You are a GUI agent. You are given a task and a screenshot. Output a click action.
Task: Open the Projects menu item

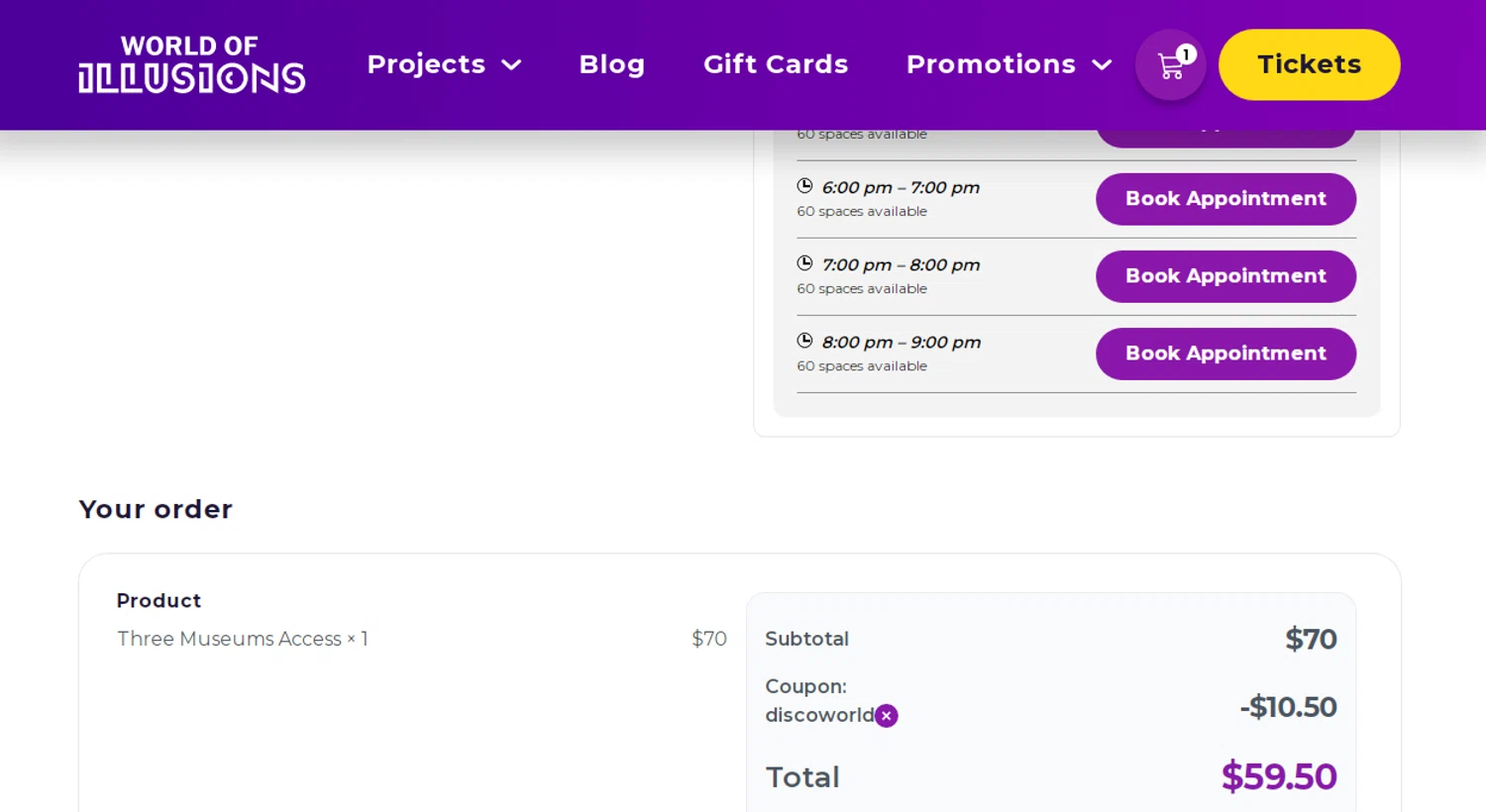tap(426, 64)
